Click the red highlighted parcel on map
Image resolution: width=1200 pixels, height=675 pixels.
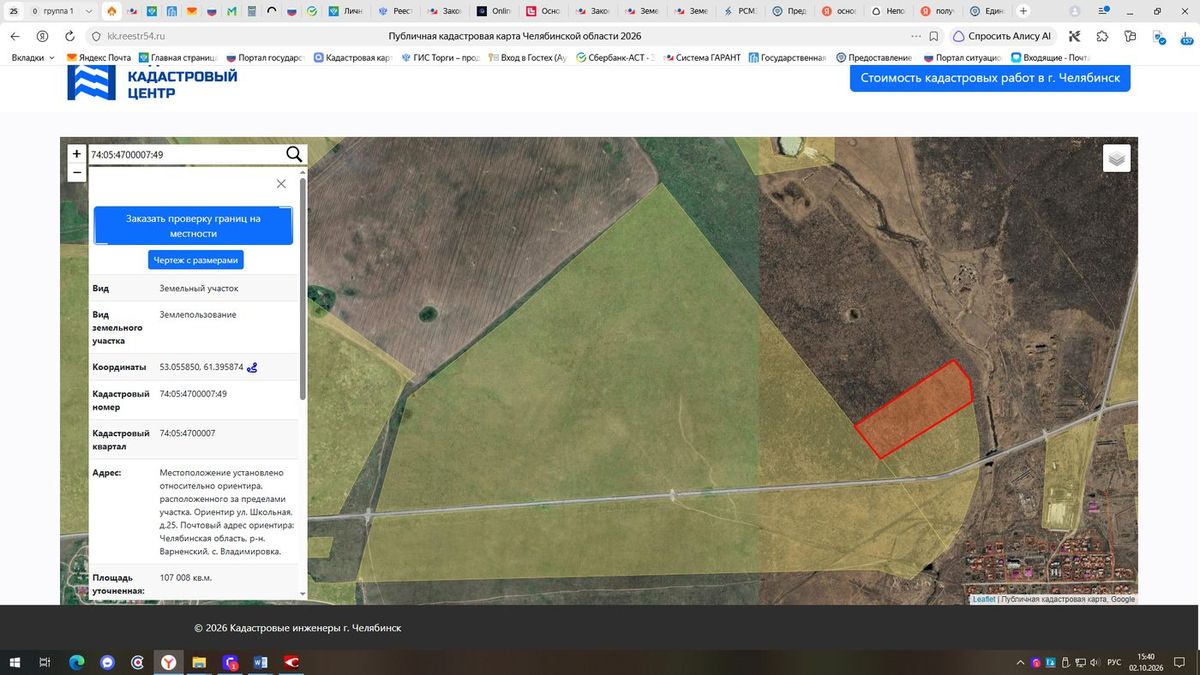(x=914, y=409)
